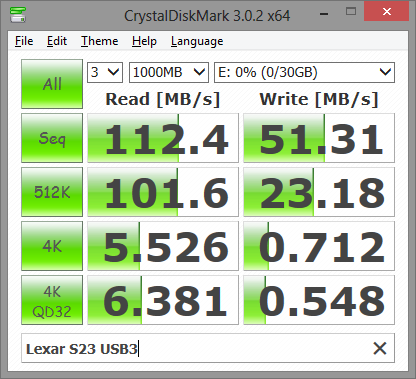Viewport: 416px width, 379px height.
Task: Click the CrystalDiskMark 3.0.2 x64 title text
Action: 207,16
